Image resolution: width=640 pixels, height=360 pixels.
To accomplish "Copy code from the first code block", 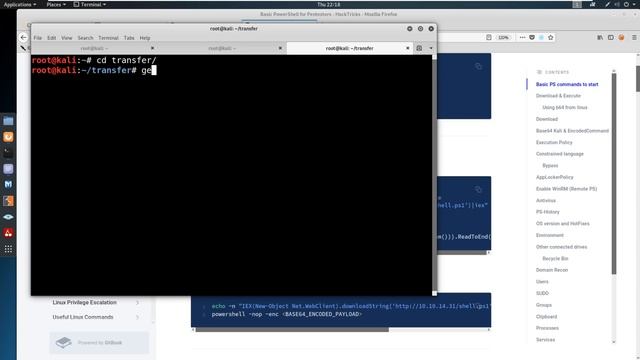I will click(478, 67).
